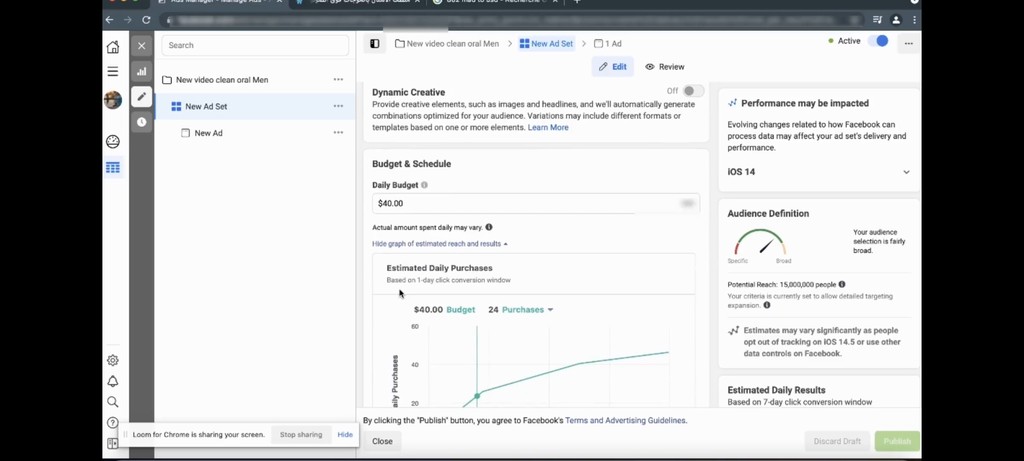Open options ellipsis for New Ad Set
This screenshot has height=461, width=1024.
338,106
